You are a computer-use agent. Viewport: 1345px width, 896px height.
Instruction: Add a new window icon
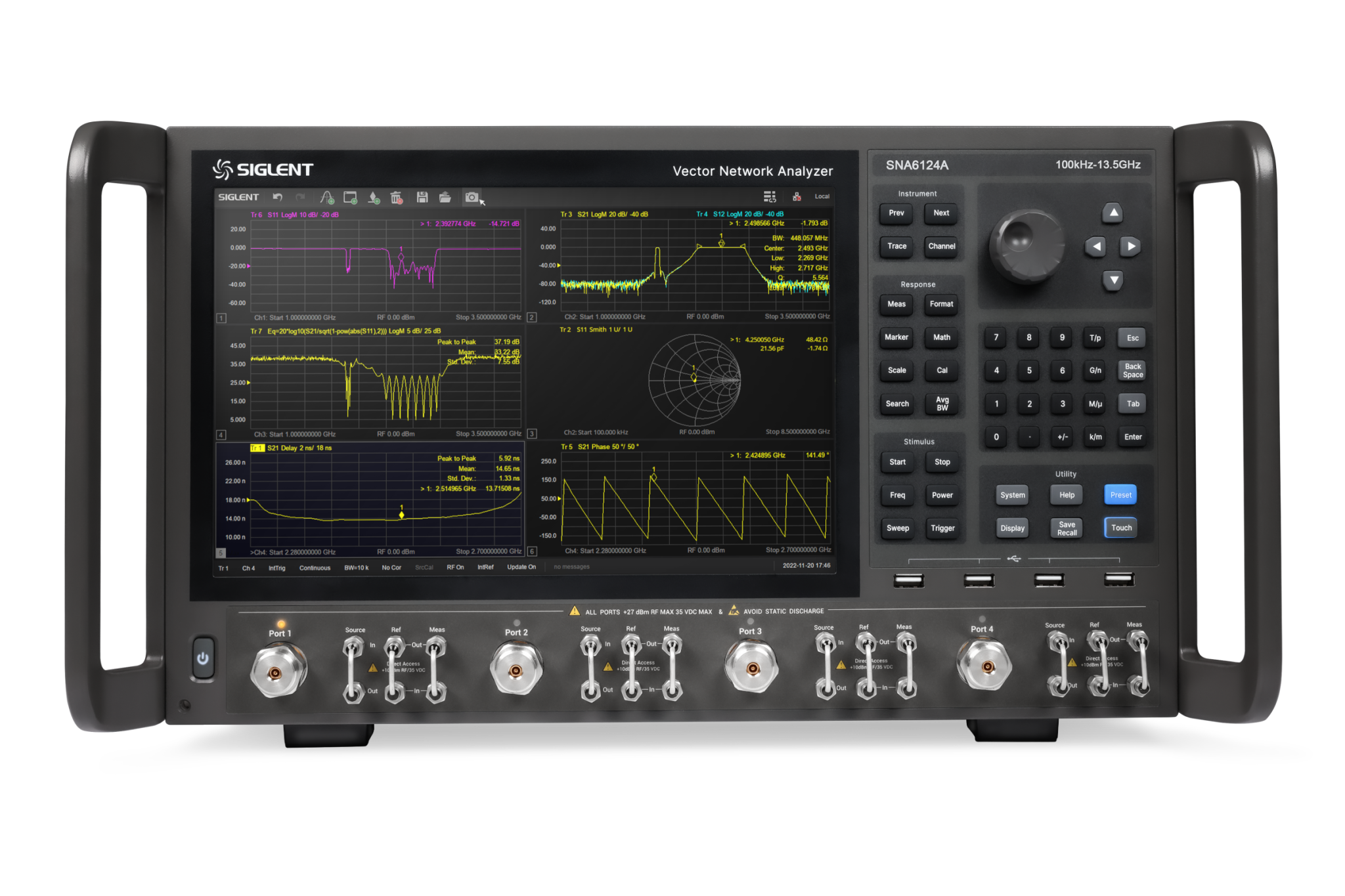tap(350, 197)
